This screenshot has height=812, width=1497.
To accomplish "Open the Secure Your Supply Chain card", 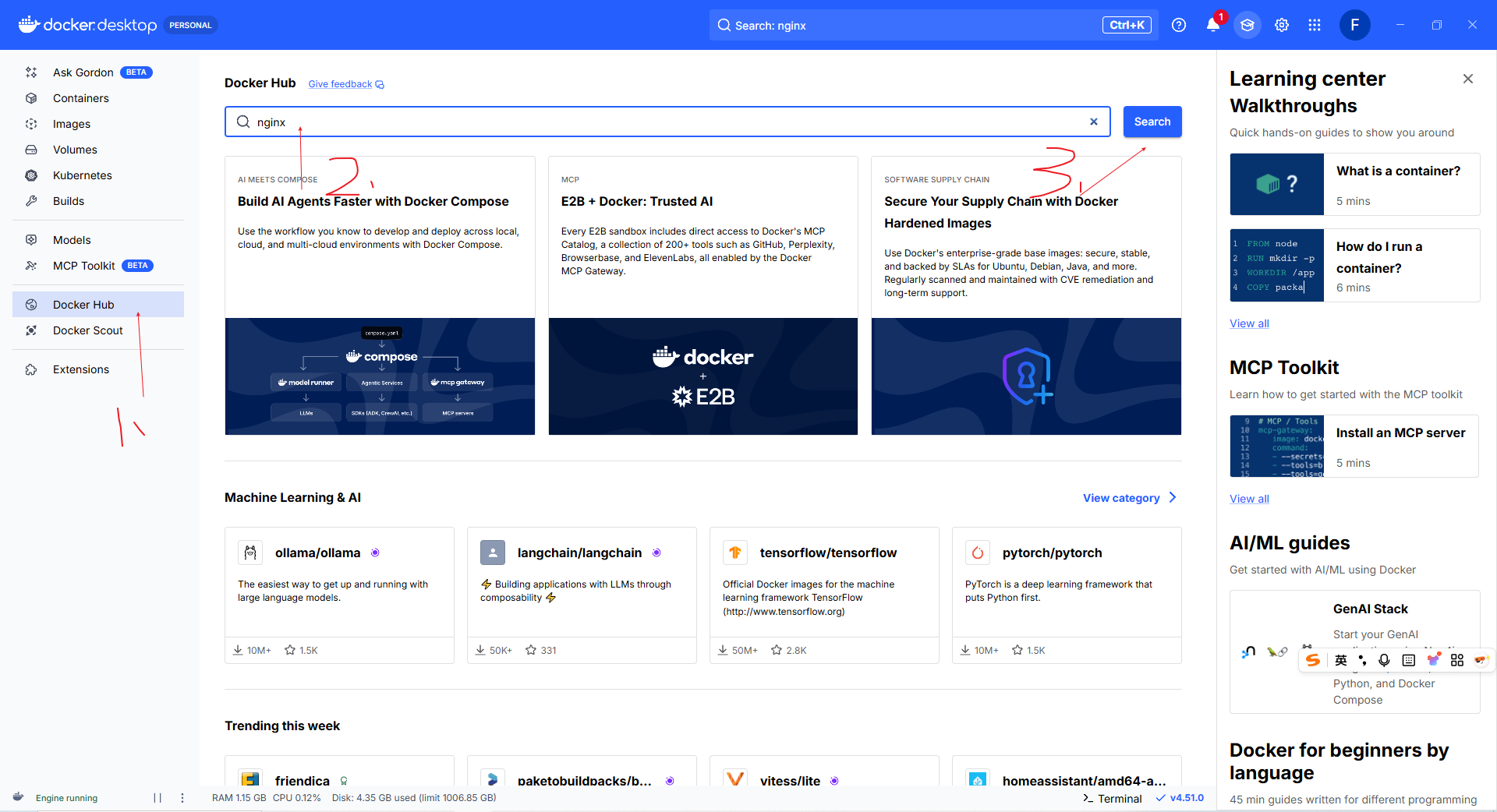I will (x=1026, y=295).
